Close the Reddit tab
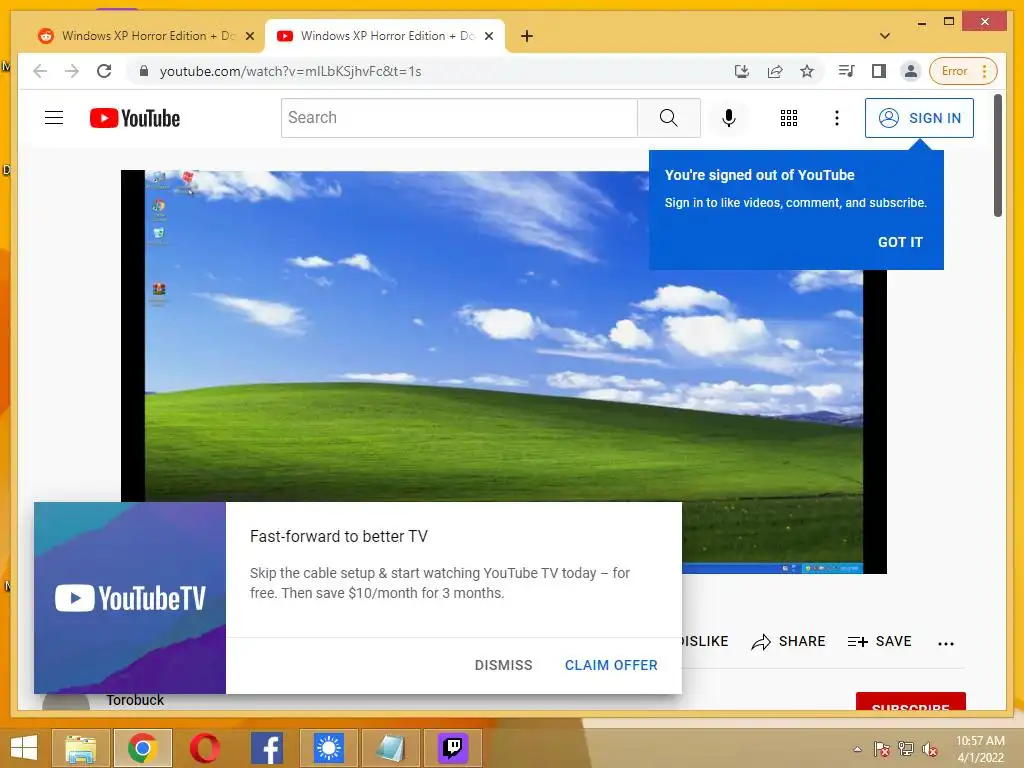Viewport: 1024px width, 768px height. 249,36
